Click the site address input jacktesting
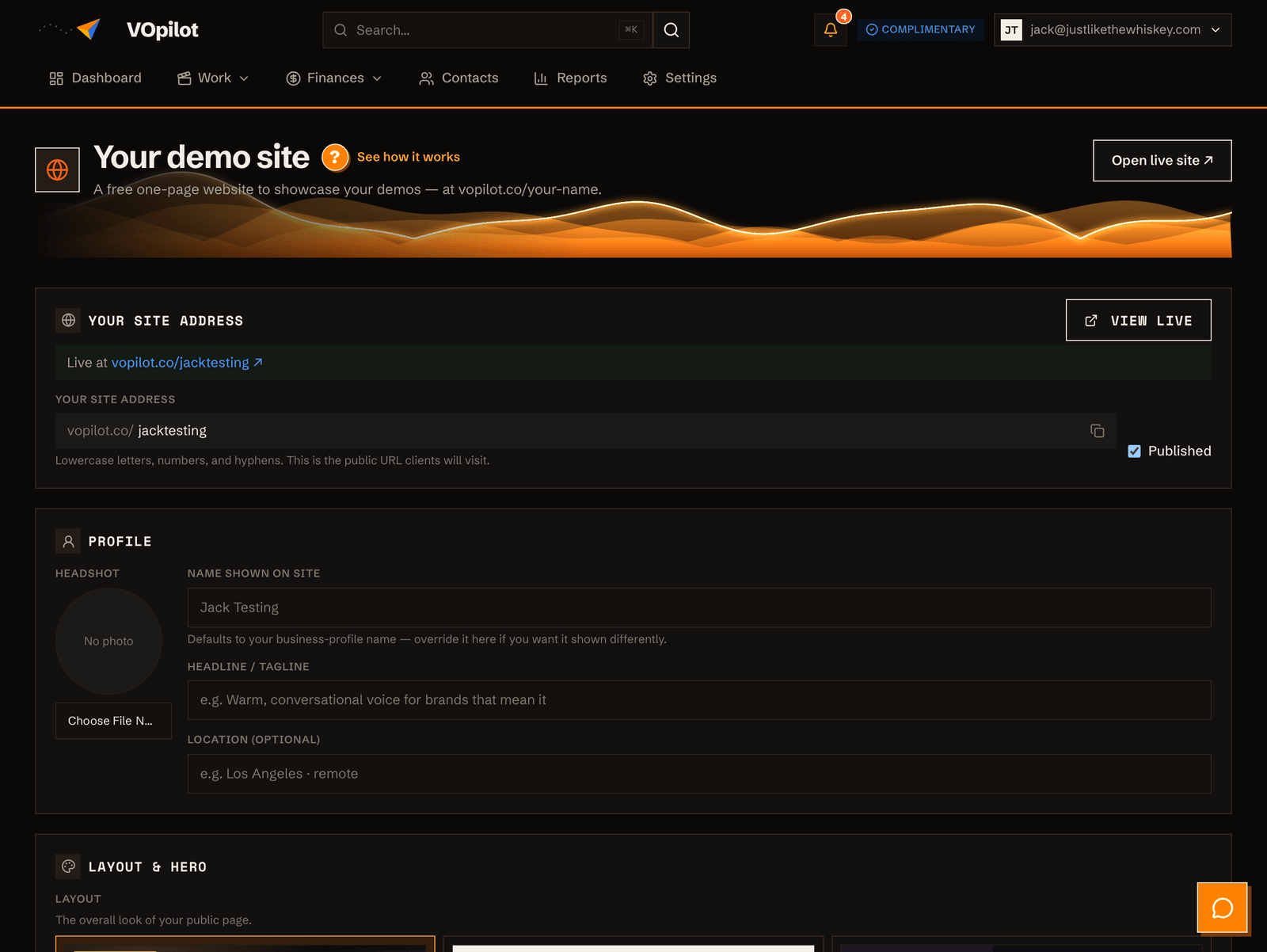This screenshot has height=952, width=1267. click(585, 431)
